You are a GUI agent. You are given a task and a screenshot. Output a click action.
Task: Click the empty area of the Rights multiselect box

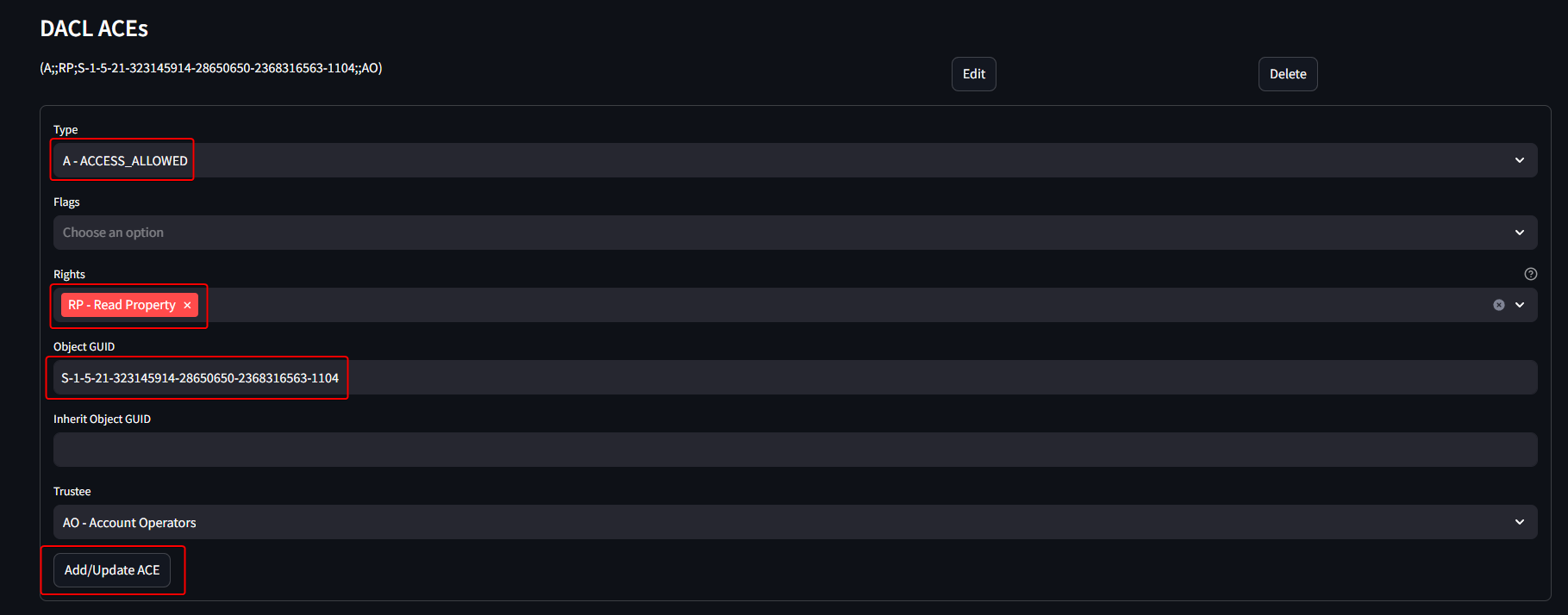[845, 305]
